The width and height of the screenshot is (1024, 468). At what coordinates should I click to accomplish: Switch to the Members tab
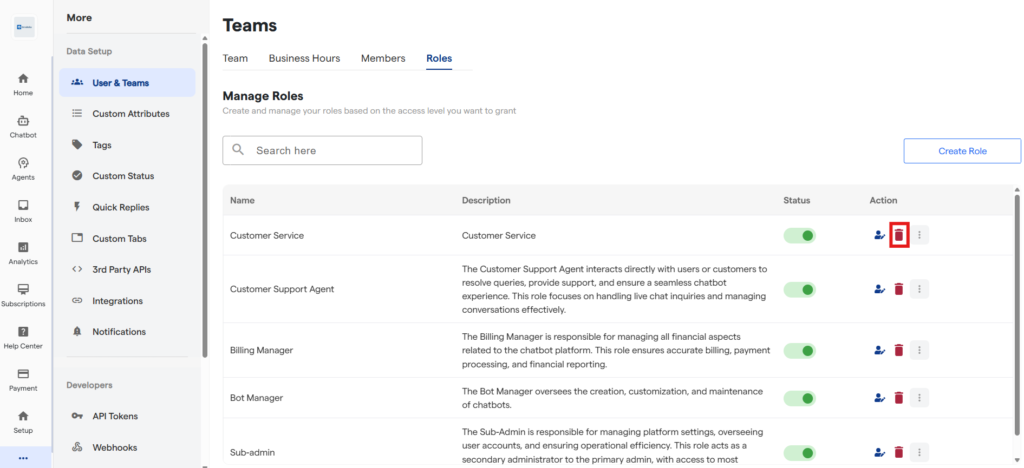pos(383,58)
